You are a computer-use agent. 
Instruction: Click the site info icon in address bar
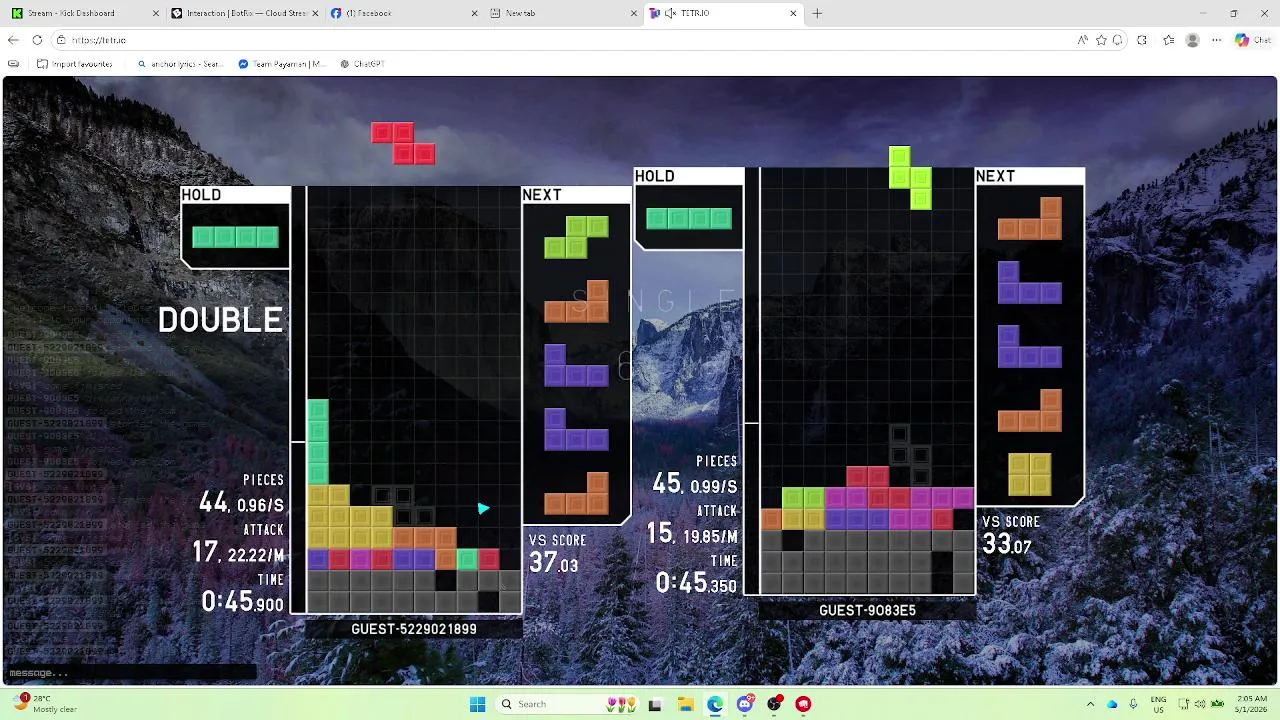(61, 40)
